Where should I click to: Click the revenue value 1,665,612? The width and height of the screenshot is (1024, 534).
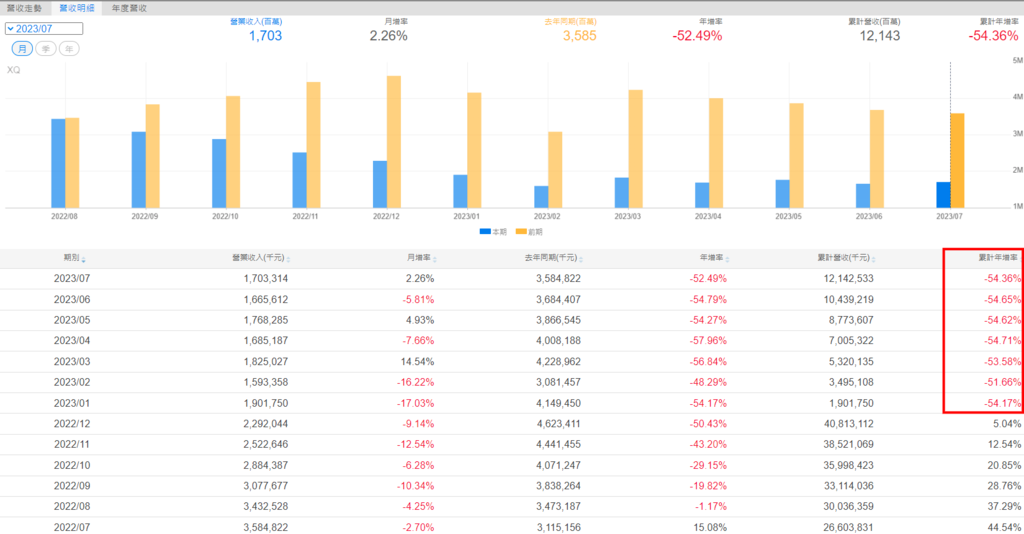[x=266, y=299]
